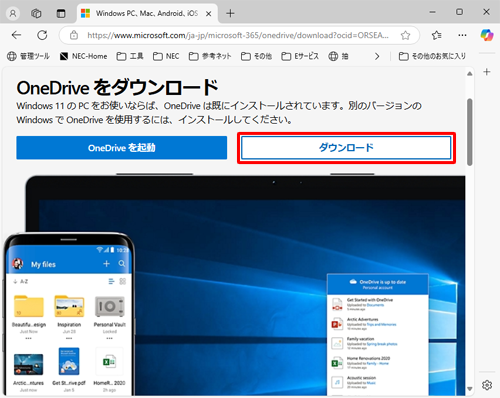Click the ダウンロード button
The width and height of the screenshot is (500, 398).
(346, 148)
